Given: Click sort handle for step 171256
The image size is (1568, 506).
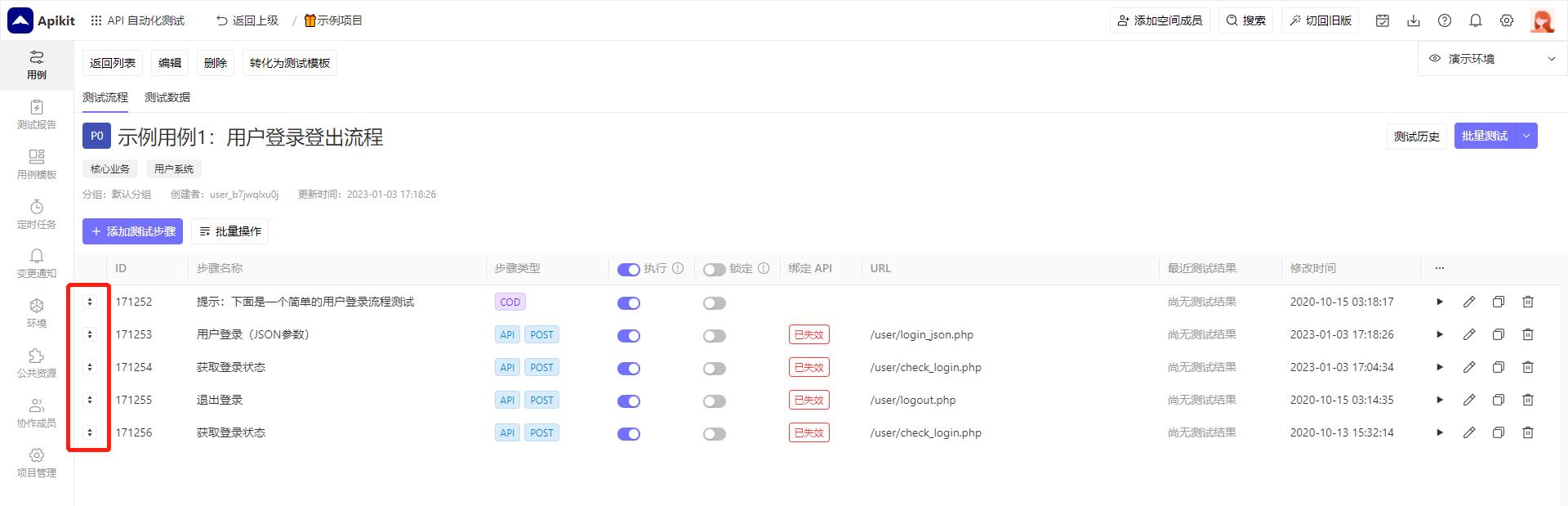Looking at the screenshot, I should tap(90, 432).
